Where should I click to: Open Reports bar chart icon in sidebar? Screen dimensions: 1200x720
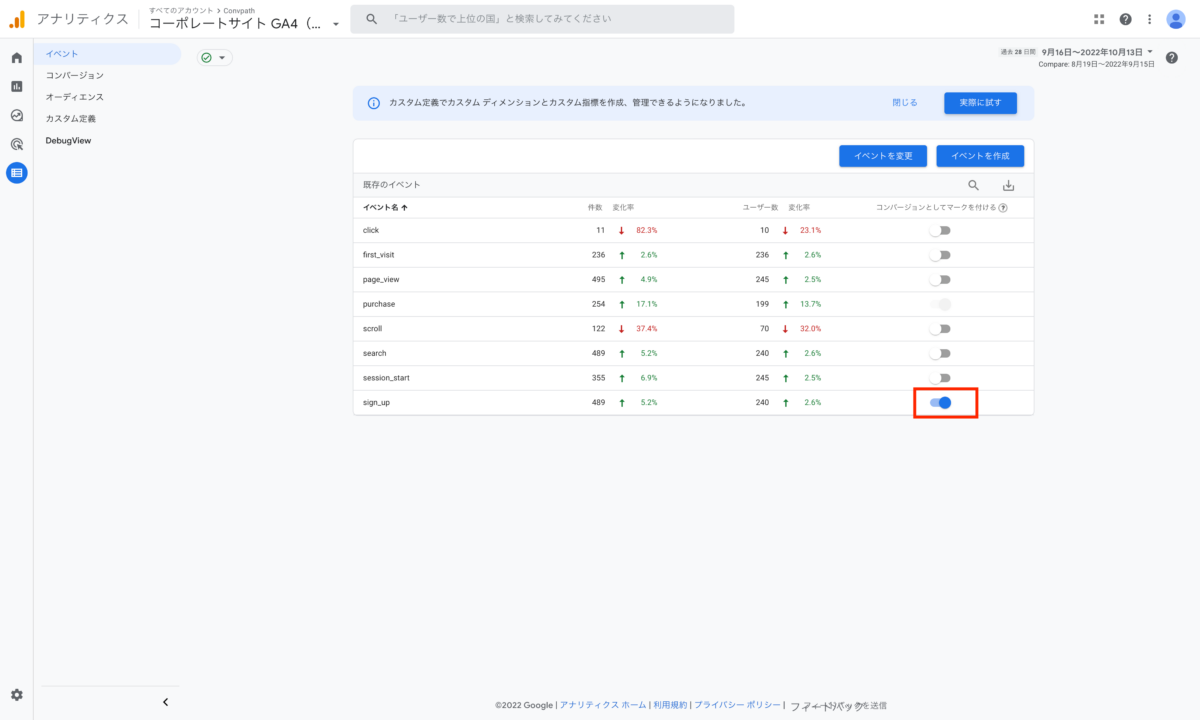point(17,87)
